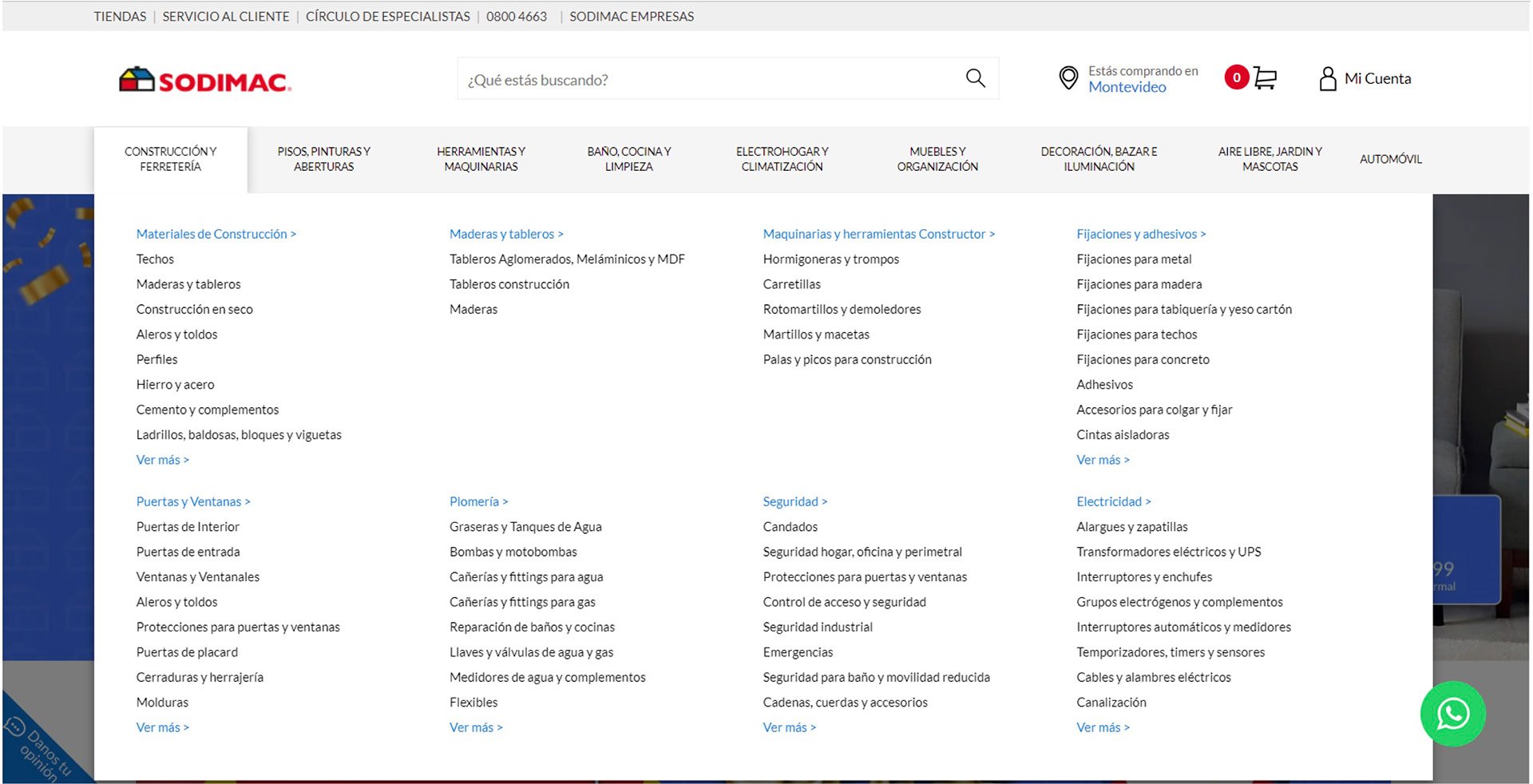Image resolution: width=1533 pixels, height=784 pixels.
Task: Open Hierro y acero
Action: click(x=175, y=384)
